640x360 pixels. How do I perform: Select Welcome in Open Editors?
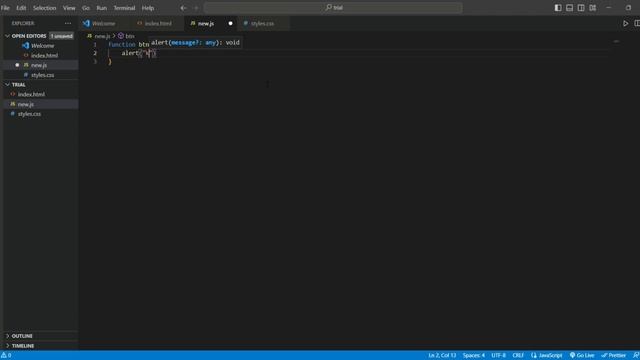coord(42,46)
